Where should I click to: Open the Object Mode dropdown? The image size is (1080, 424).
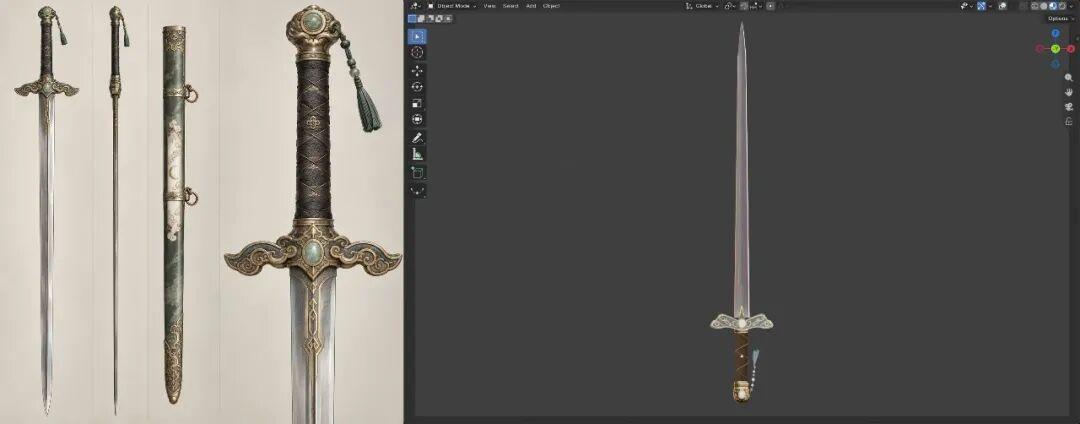pos(452,6)
